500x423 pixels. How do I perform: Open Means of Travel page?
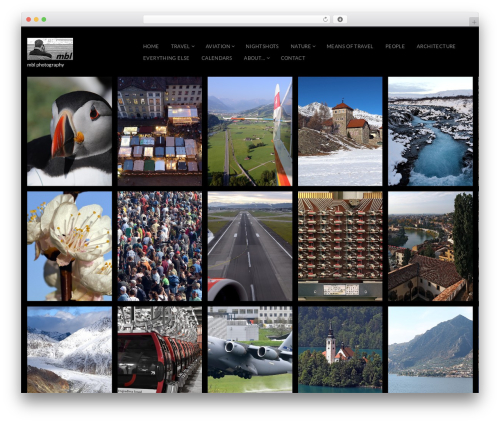click(x=350, y=46)
